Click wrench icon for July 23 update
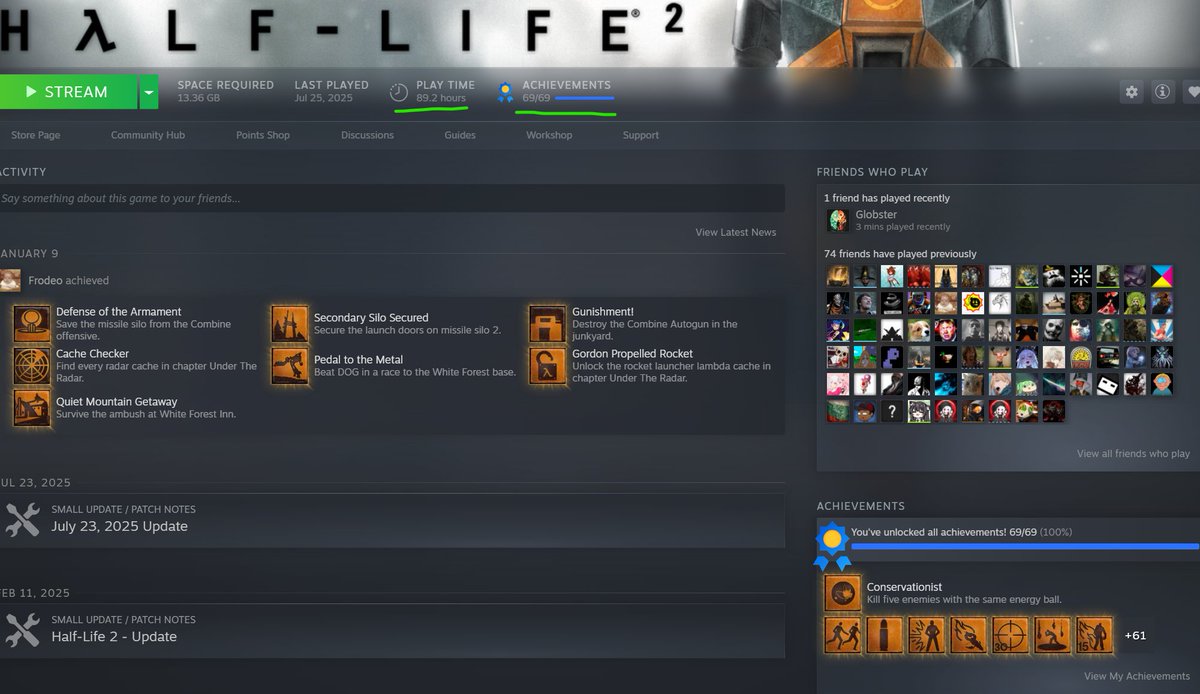Viewport: 1200px width, 694px height. [x=22, y=519]
